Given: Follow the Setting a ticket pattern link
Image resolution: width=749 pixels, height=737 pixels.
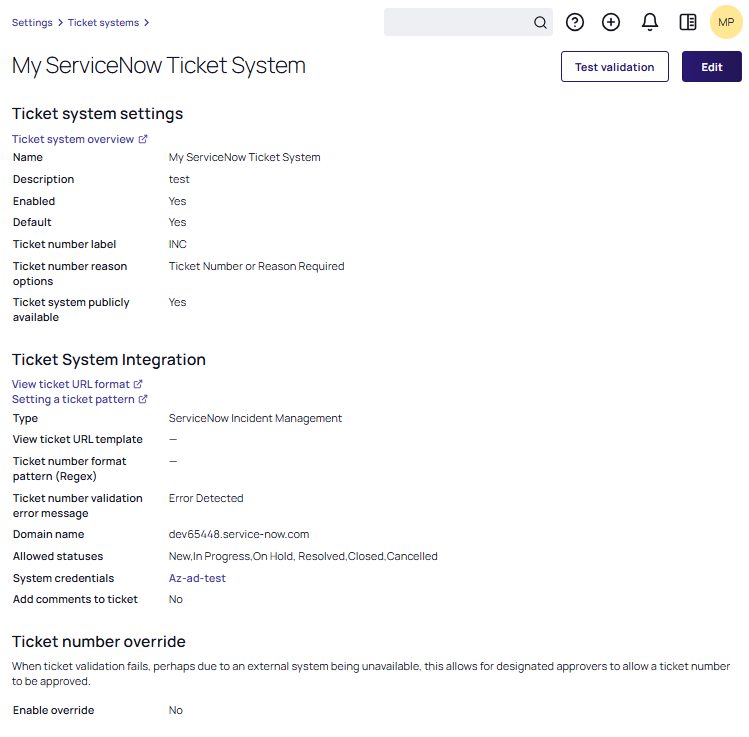Looking at the screenshot, I should tap(72, 399).
